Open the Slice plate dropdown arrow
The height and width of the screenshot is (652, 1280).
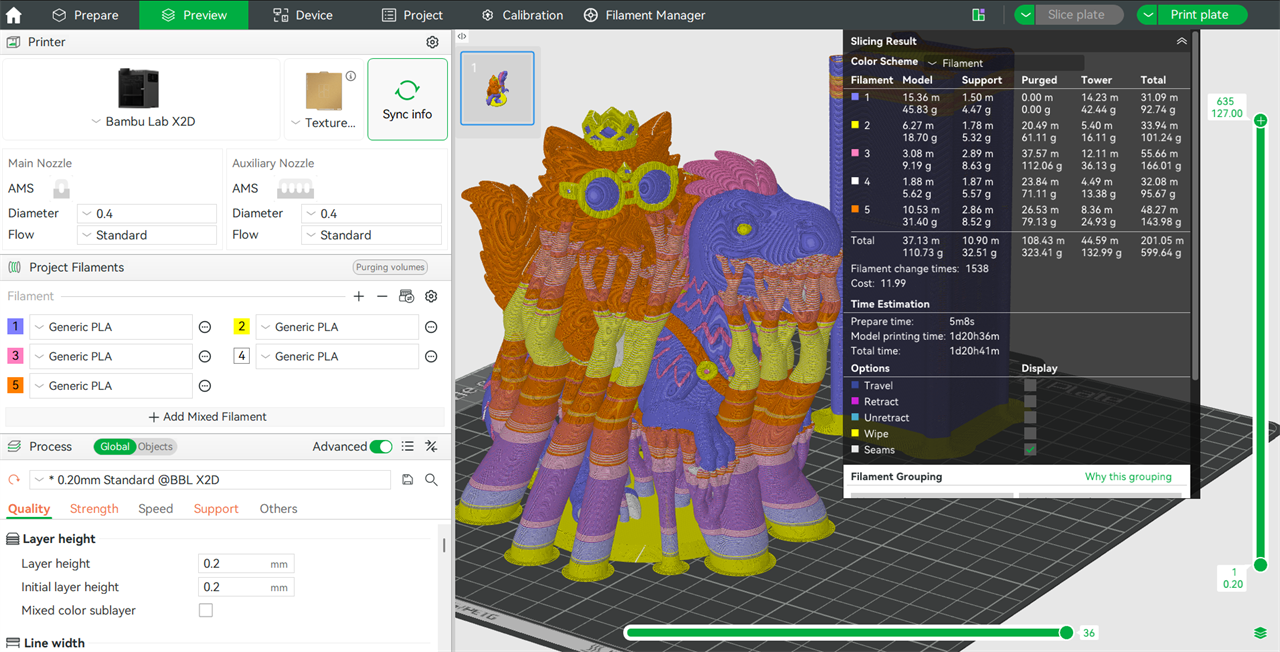tap(1026, 15)
